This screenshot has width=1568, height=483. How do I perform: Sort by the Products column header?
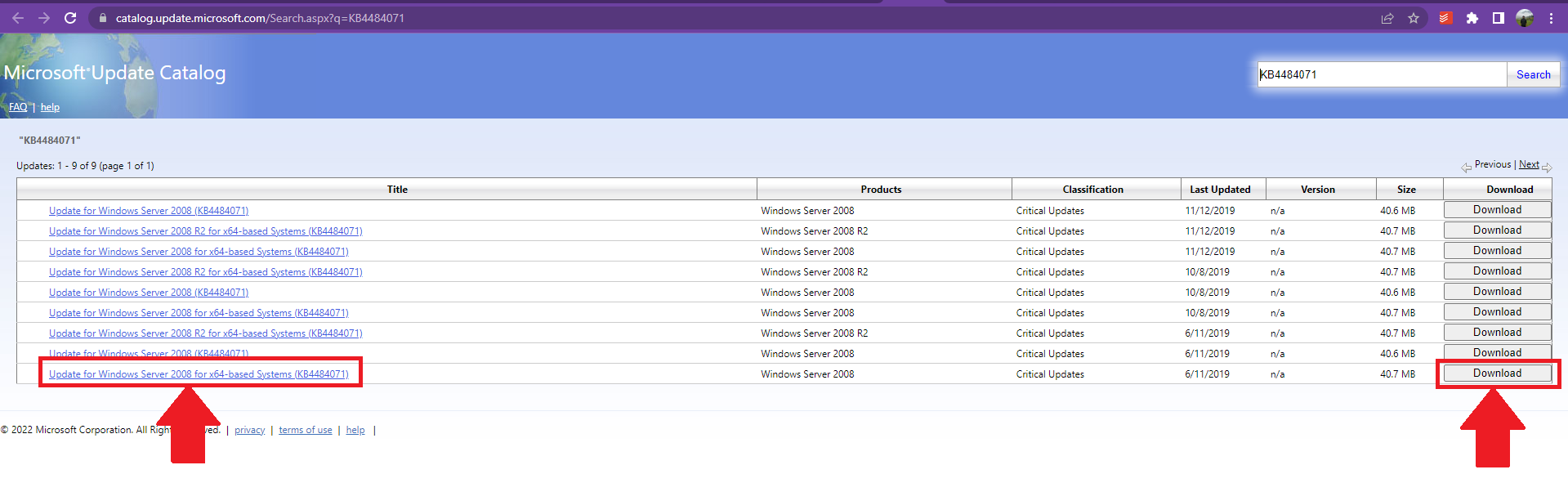(x=881, y=190)
